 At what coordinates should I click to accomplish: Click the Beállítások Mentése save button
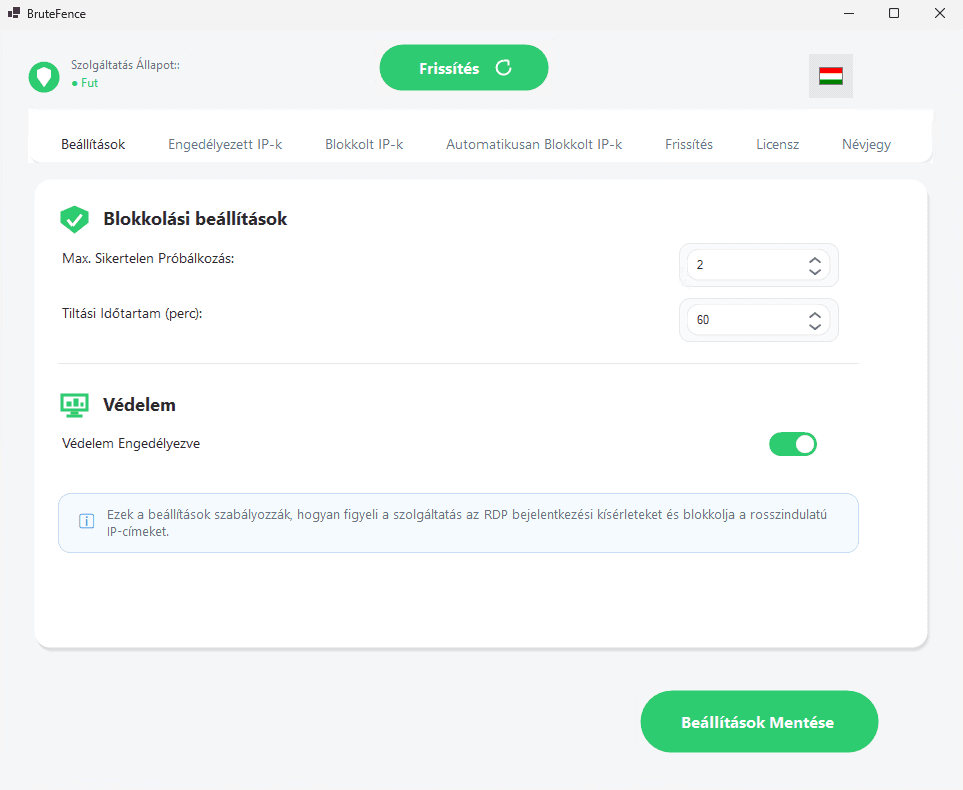click(x=759, y=721)
